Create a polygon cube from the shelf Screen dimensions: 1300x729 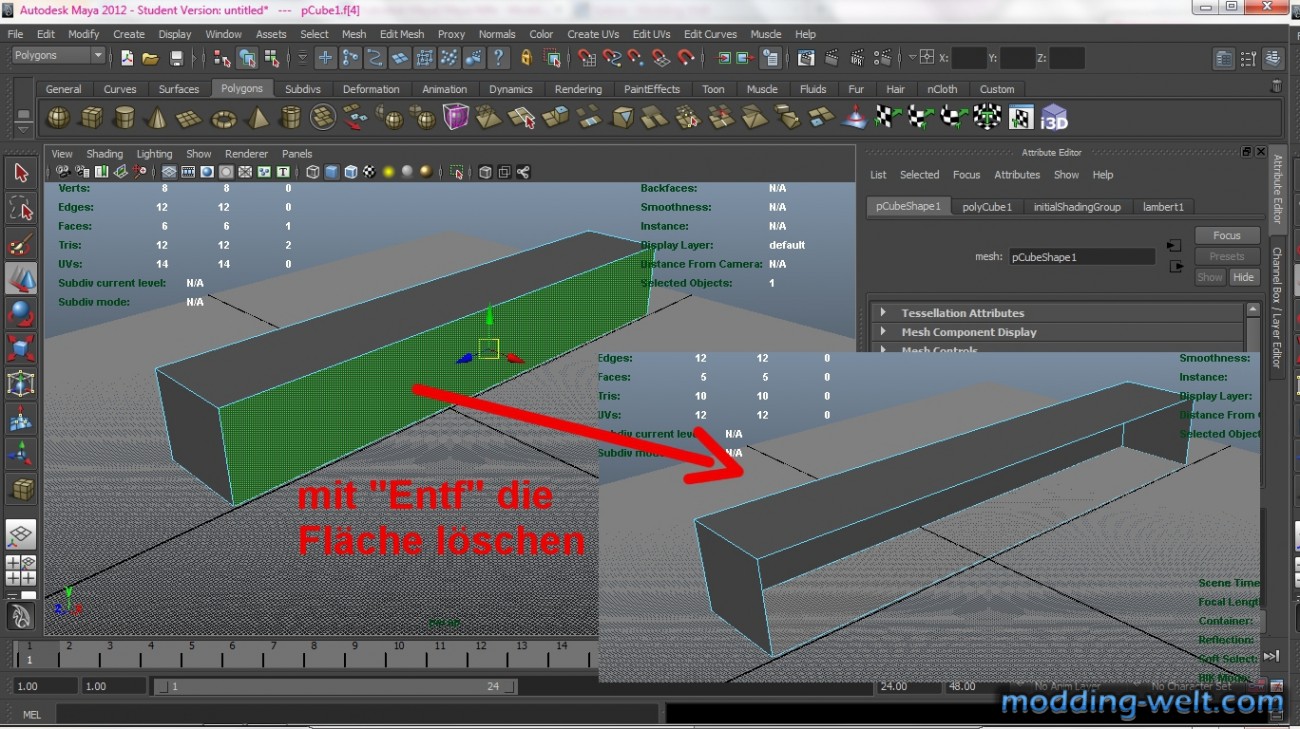(91, 118)
